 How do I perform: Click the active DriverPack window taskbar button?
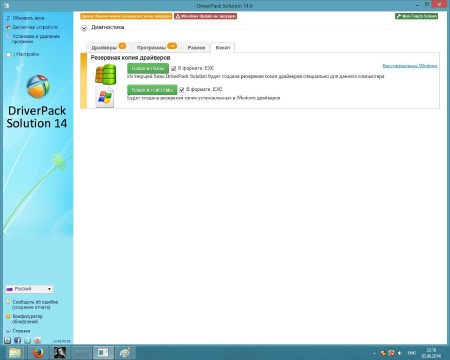(x=103, y=353)
